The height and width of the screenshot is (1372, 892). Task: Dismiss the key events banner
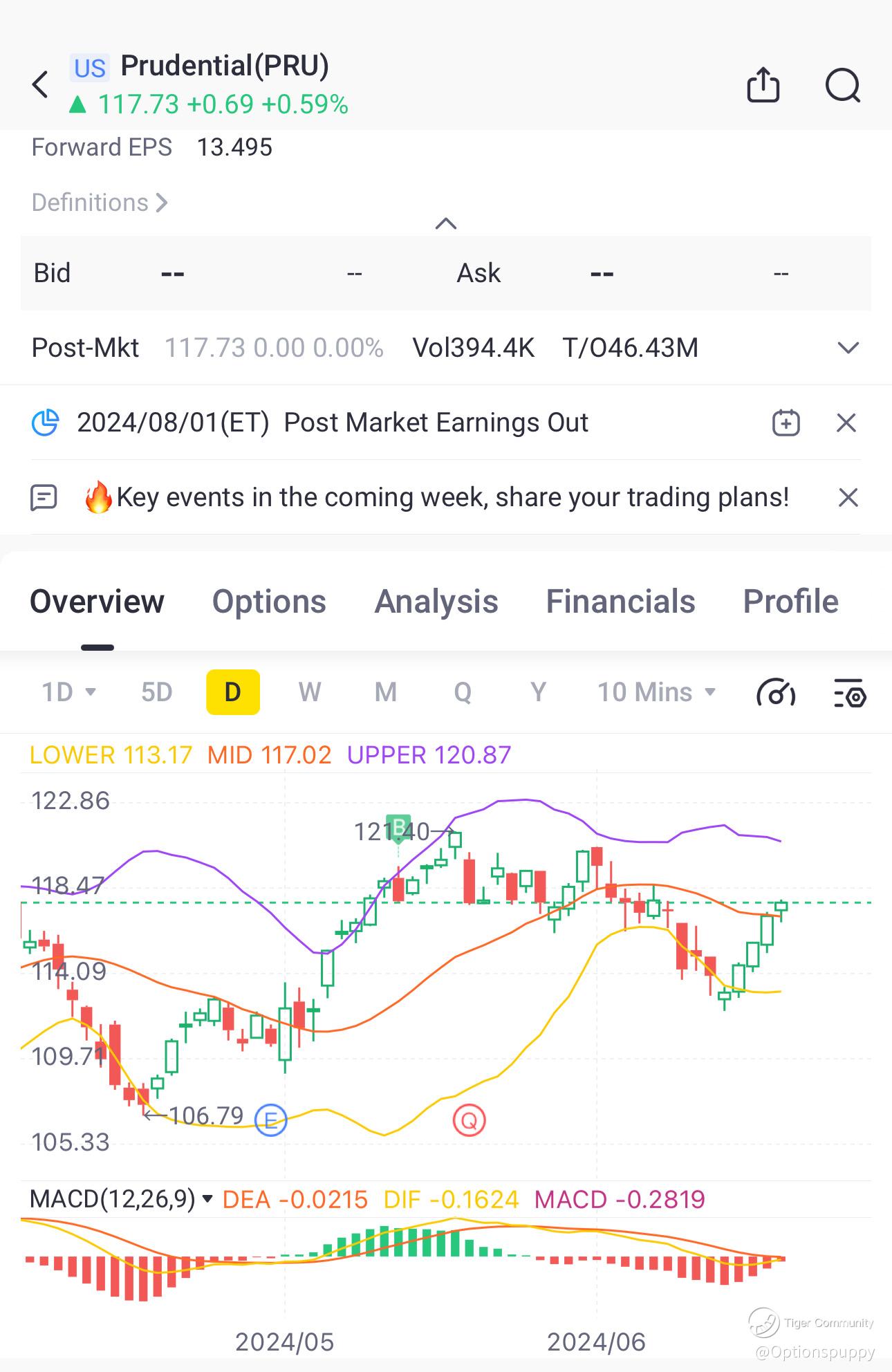pyautogui.click(x=848, y=497)
